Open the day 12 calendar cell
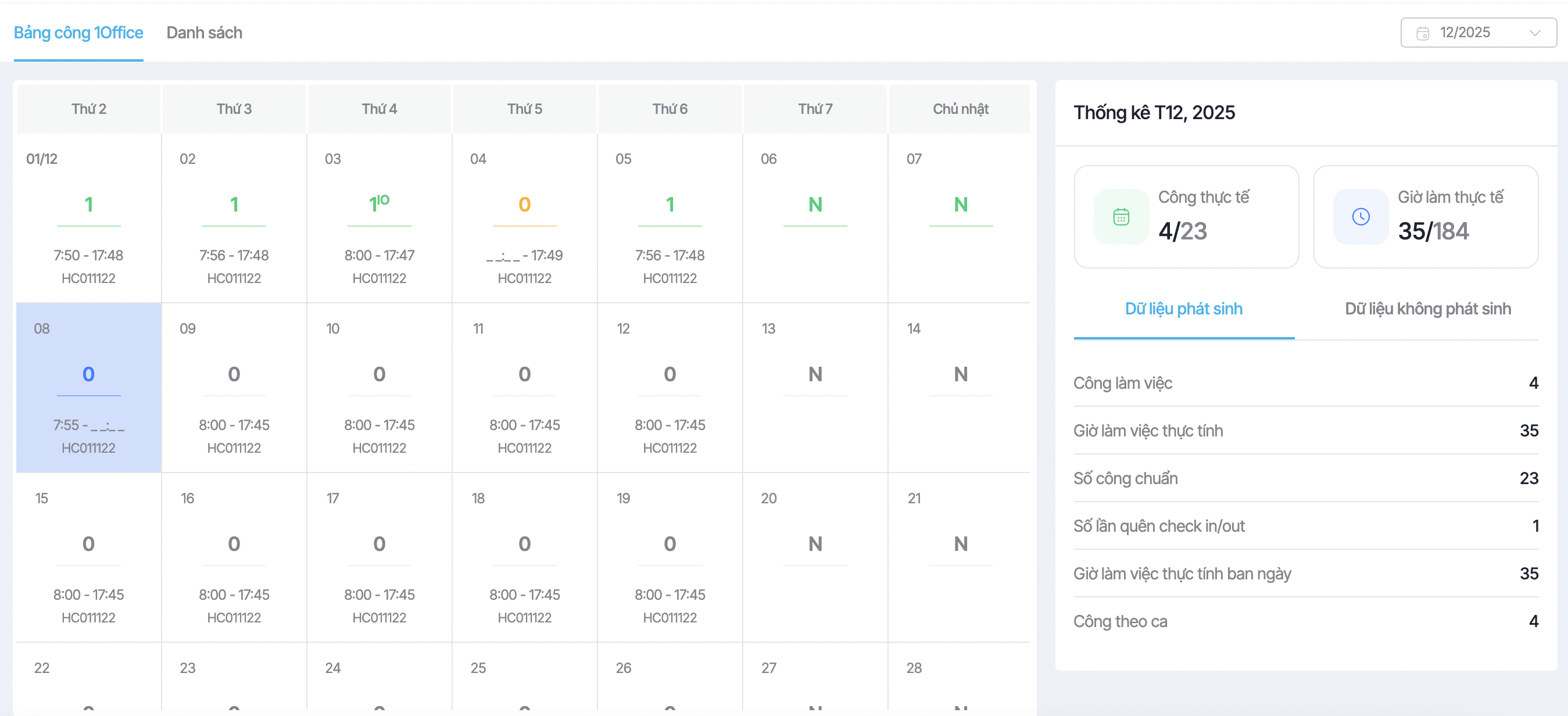 (x=670, y=388)
